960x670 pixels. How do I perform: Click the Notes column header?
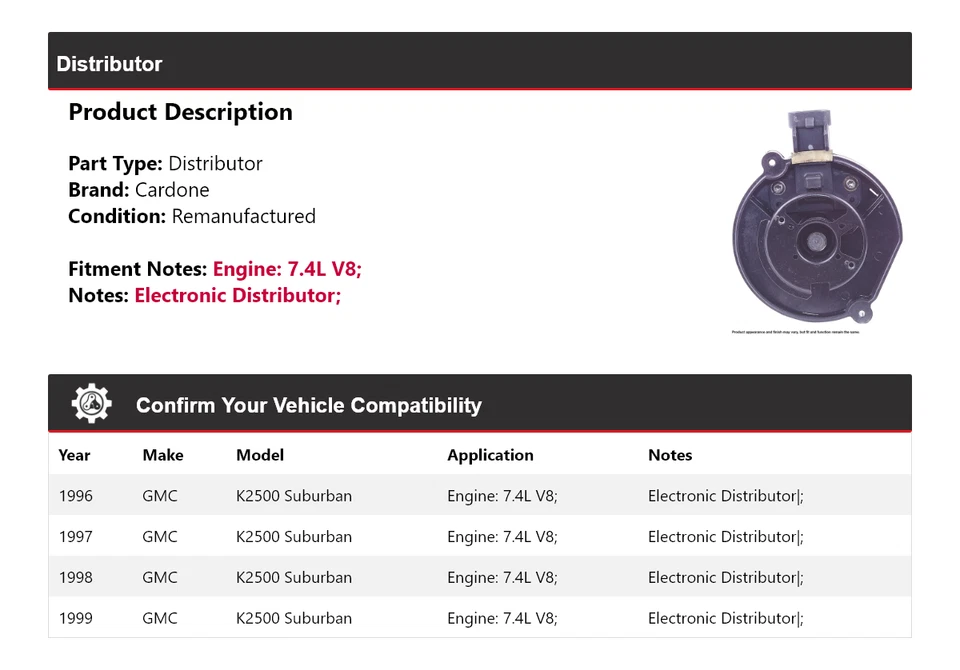[x=669, y=455]
